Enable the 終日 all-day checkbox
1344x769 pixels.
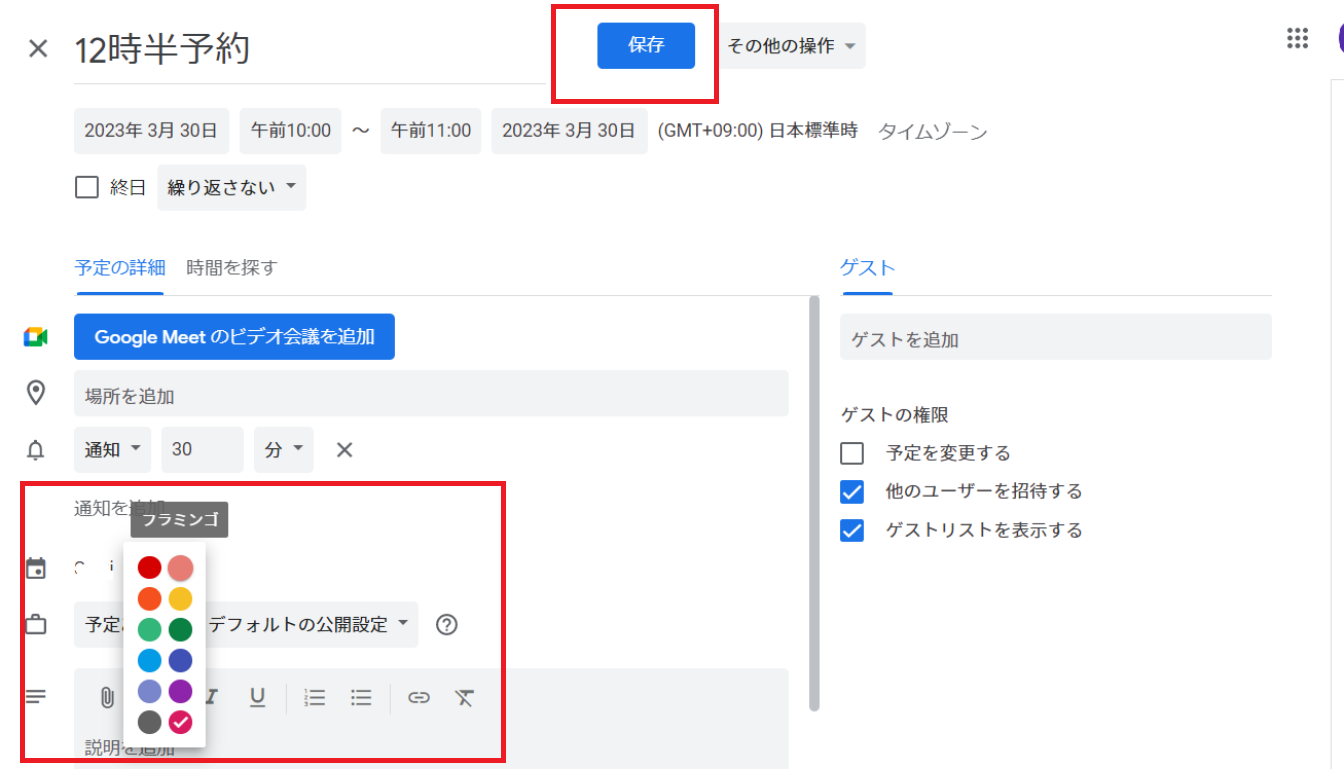pos(87,188)
